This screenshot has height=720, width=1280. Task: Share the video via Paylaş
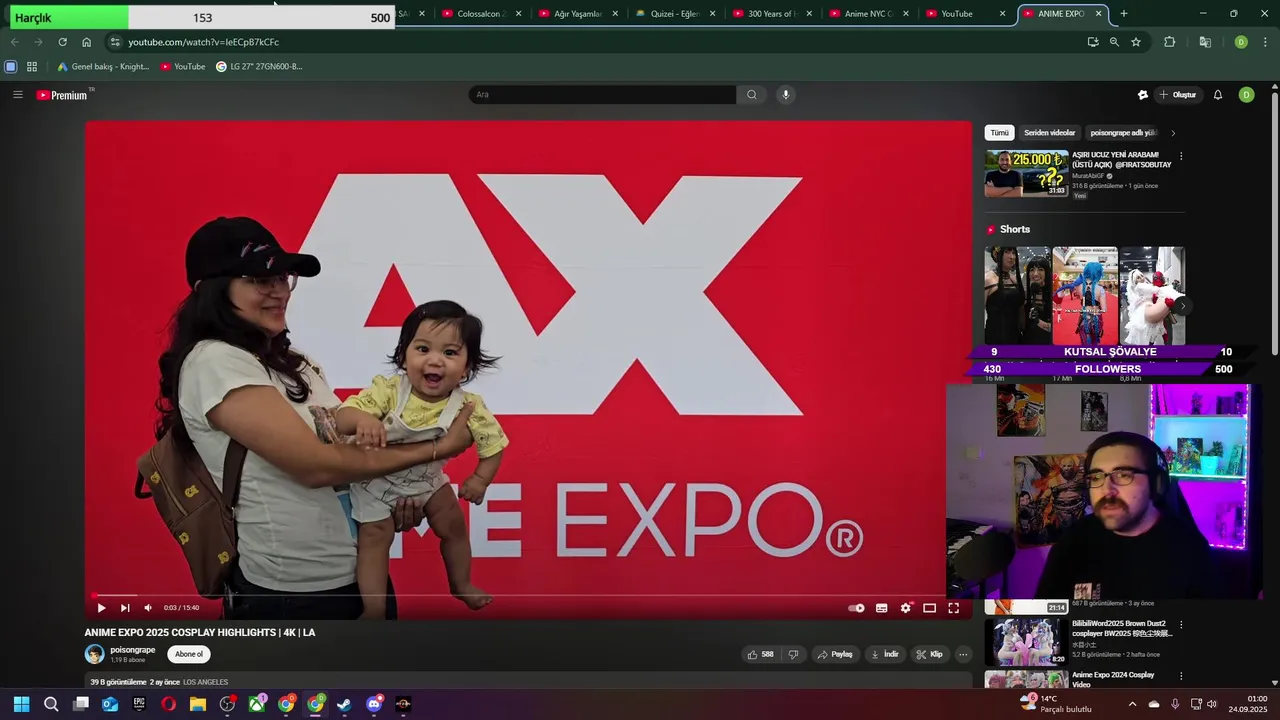tap(835, 654)
